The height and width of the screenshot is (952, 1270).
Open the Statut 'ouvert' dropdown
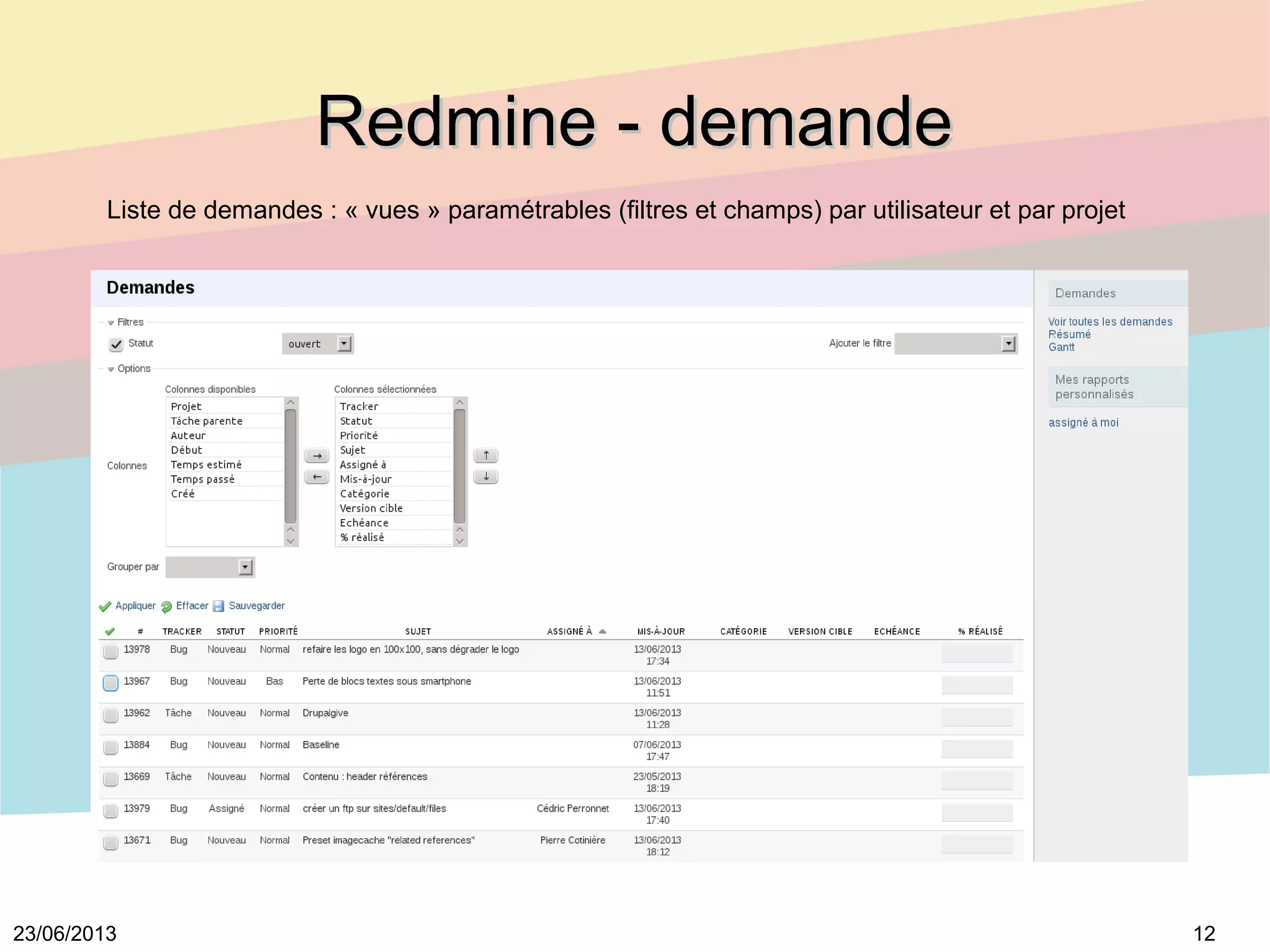coord(317,344)
